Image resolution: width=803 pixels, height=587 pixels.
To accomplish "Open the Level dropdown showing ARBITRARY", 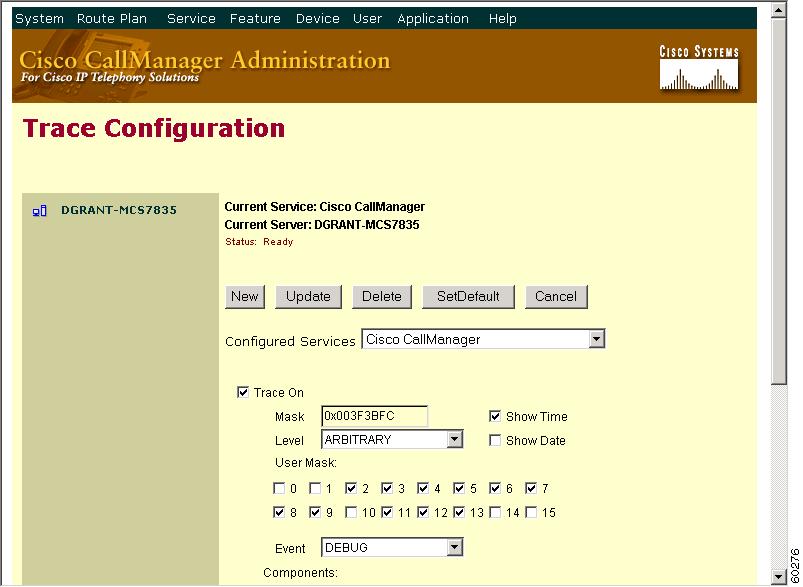I will pos(392,439).
